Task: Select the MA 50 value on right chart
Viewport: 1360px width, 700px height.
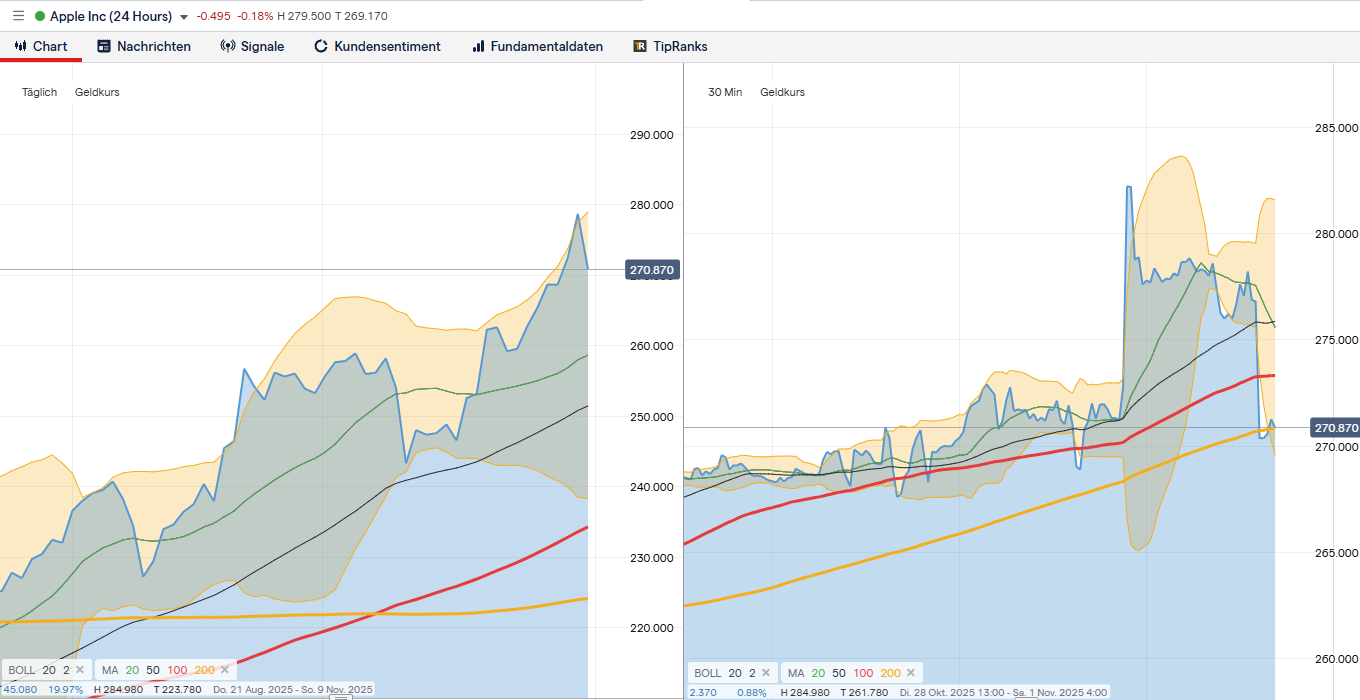Action: tap(839, 673)
